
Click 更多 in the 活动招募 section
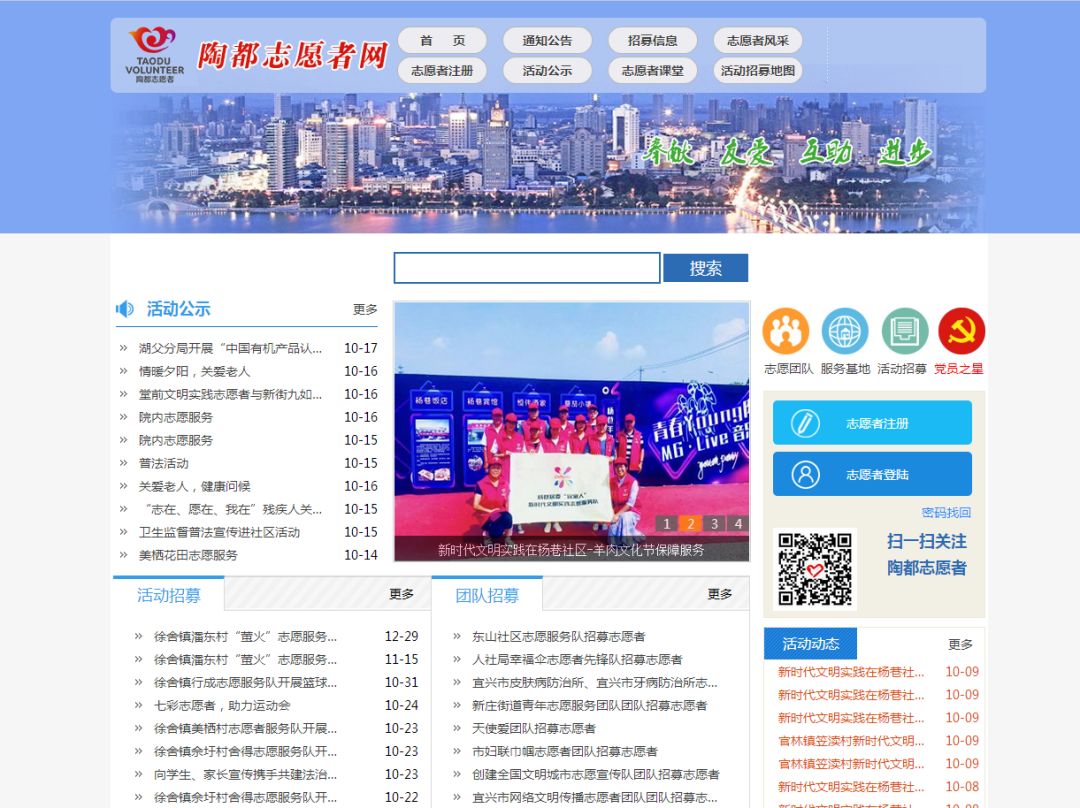point(402,594)
